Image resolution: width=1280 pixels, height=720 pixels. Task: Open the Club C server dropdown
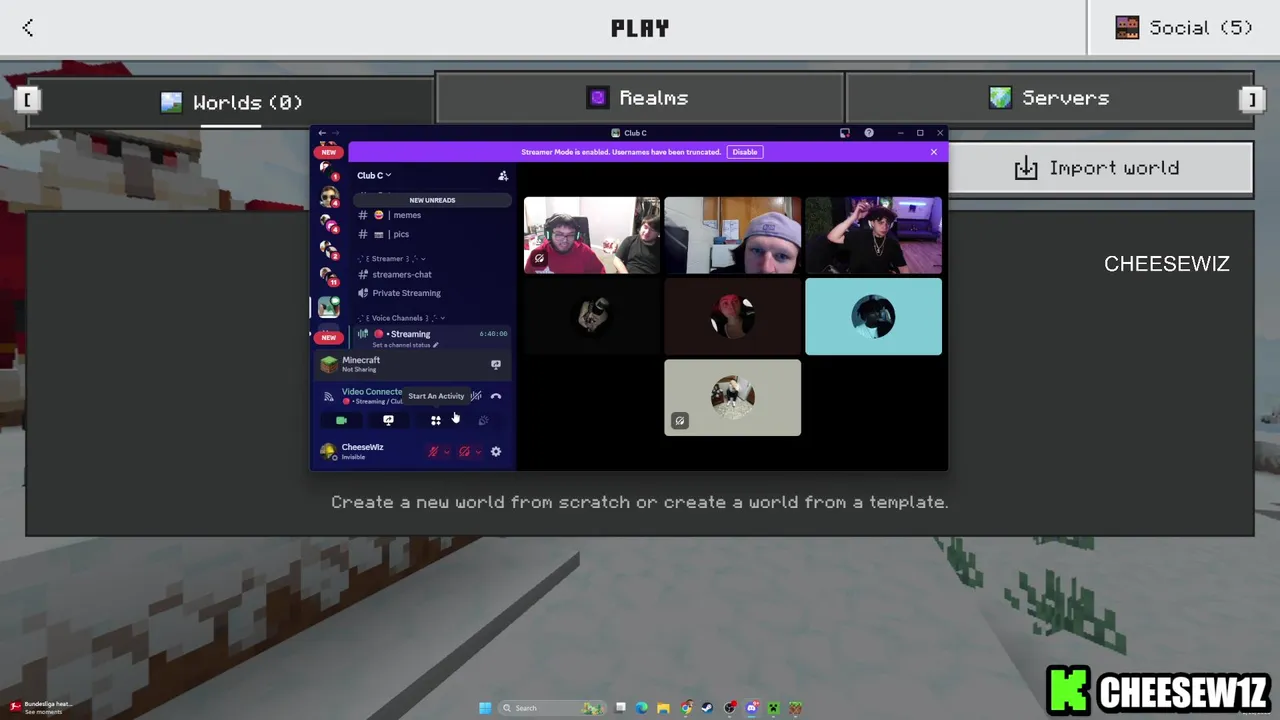[x=374, y=175]
